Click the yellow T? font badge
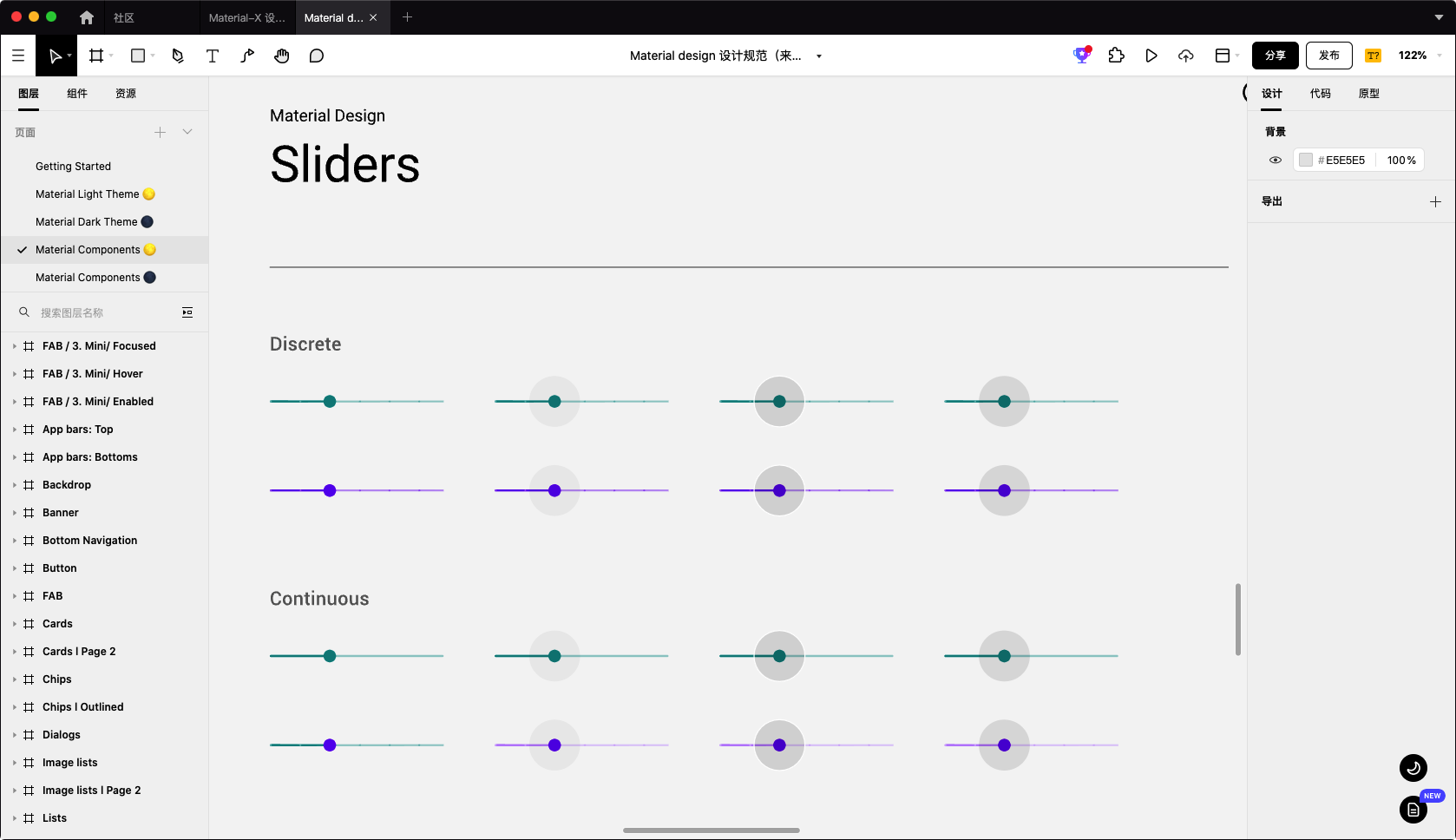This screenshot has width=1456, height=840. 1373,56
